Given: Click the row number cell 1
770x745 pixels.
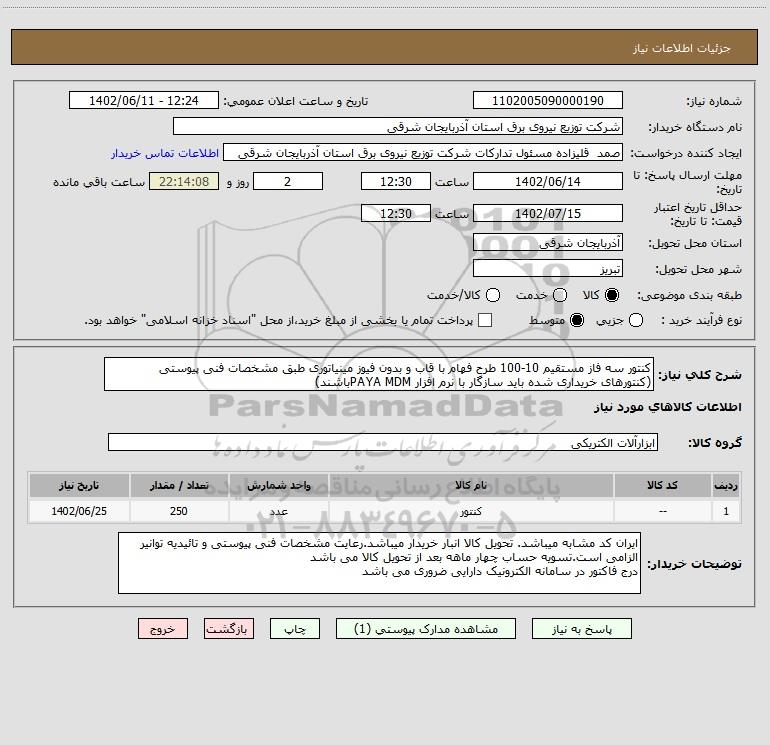Looking at the screenshot, I should tap(726, 511).
